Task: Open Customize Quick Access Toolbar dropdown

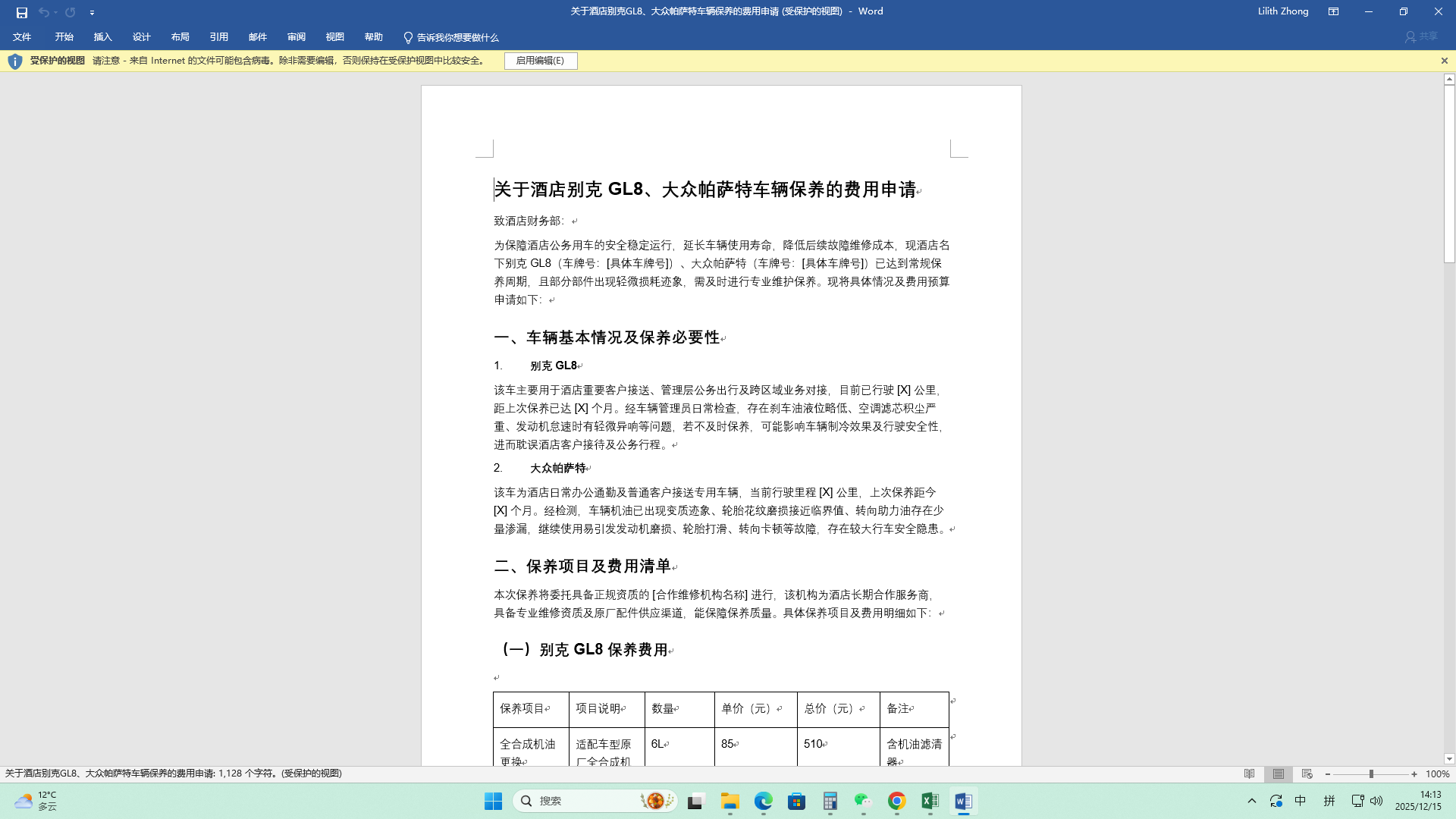Action: [x=92, y=13]
